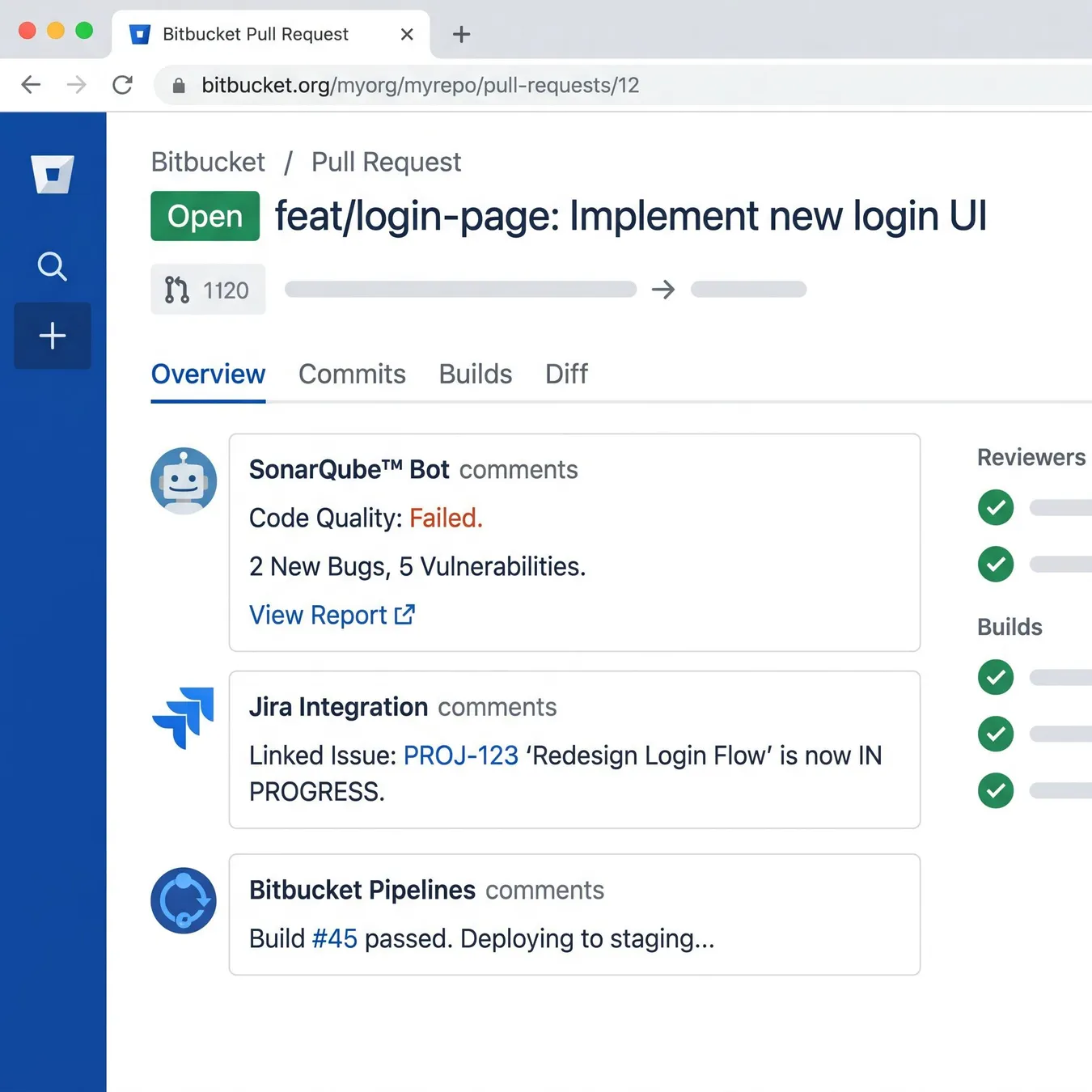The image size is (1092, 1092).
Task: Switch to the Commits tab
Action: 352,375
